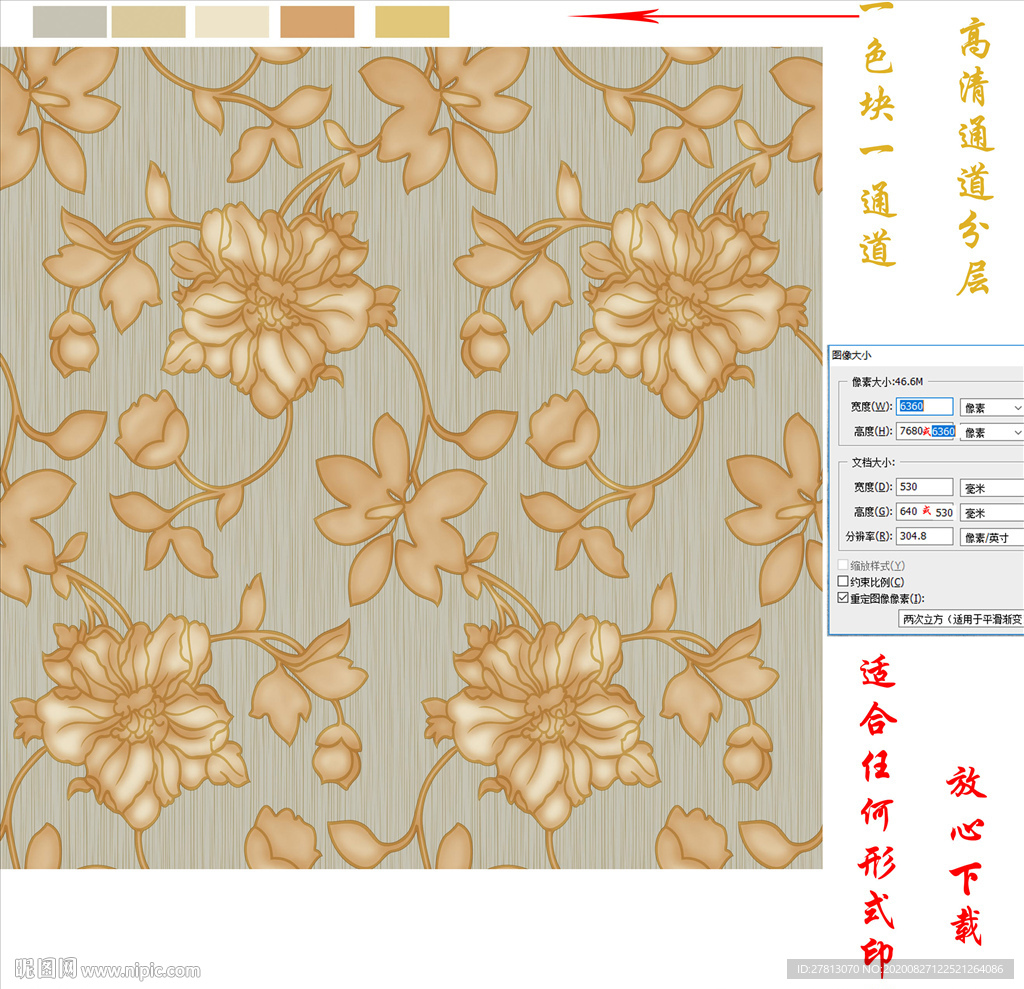Screen dimensions: 1024x989
Task: Click the pixel height (高度 H) field showing 7680
Action: point(926,431)
